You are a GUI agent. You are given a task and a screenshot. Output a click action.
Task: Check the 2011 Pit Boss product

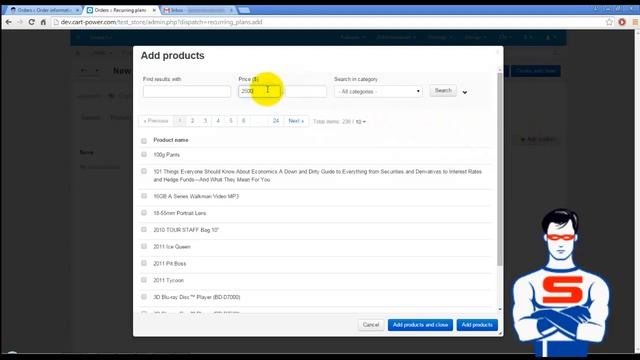144,263
